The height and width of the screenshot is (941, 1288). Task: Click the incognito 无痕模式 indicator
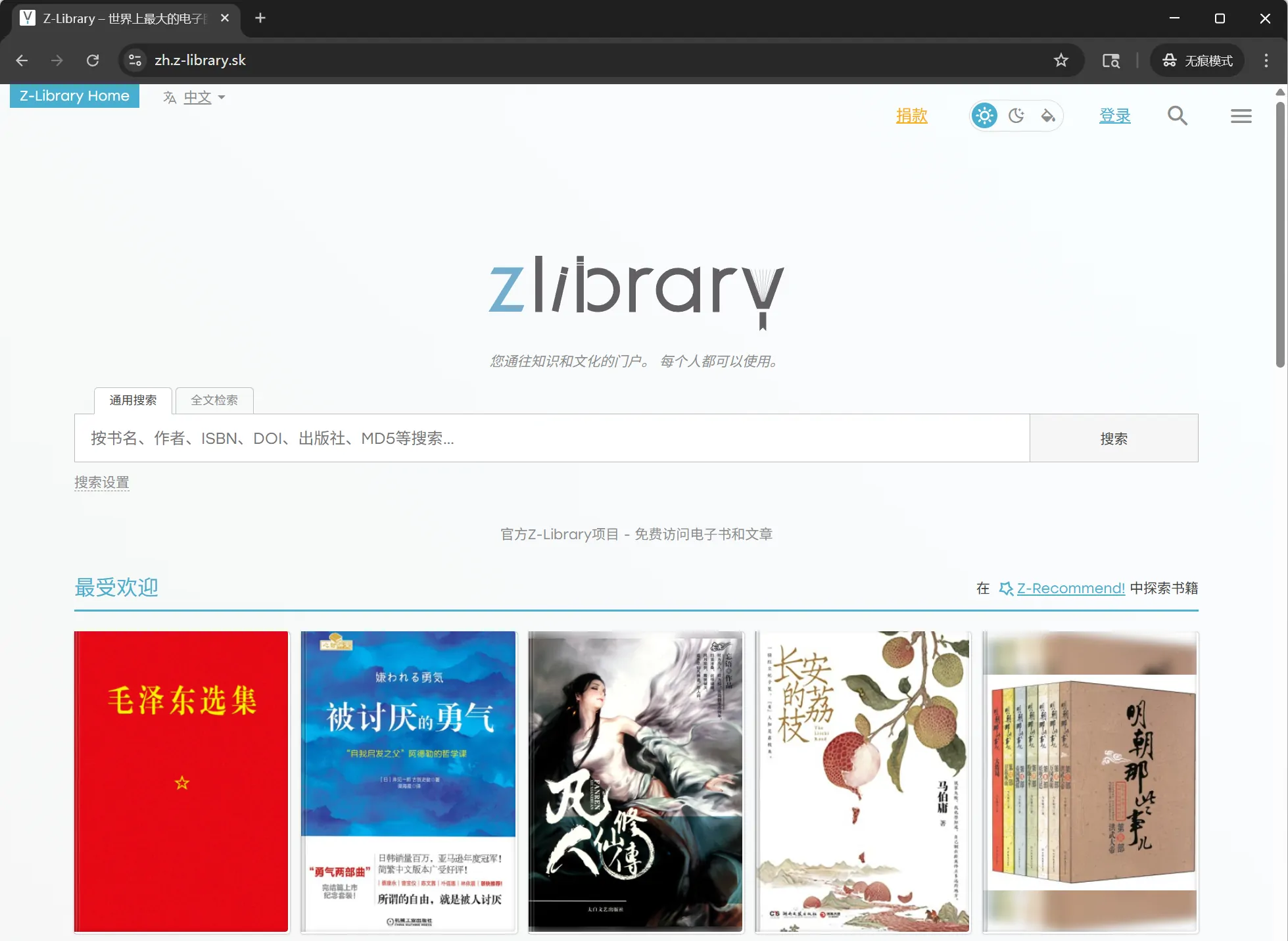coord(1197,60)
